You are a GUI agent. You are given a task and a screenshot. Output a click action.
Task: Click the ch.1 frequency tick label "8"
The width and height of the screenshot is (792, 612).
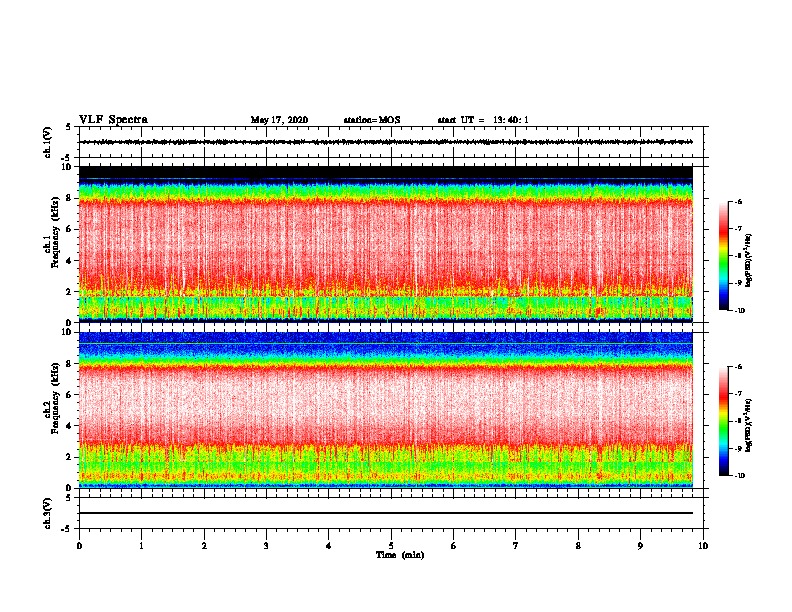(69, 198)
